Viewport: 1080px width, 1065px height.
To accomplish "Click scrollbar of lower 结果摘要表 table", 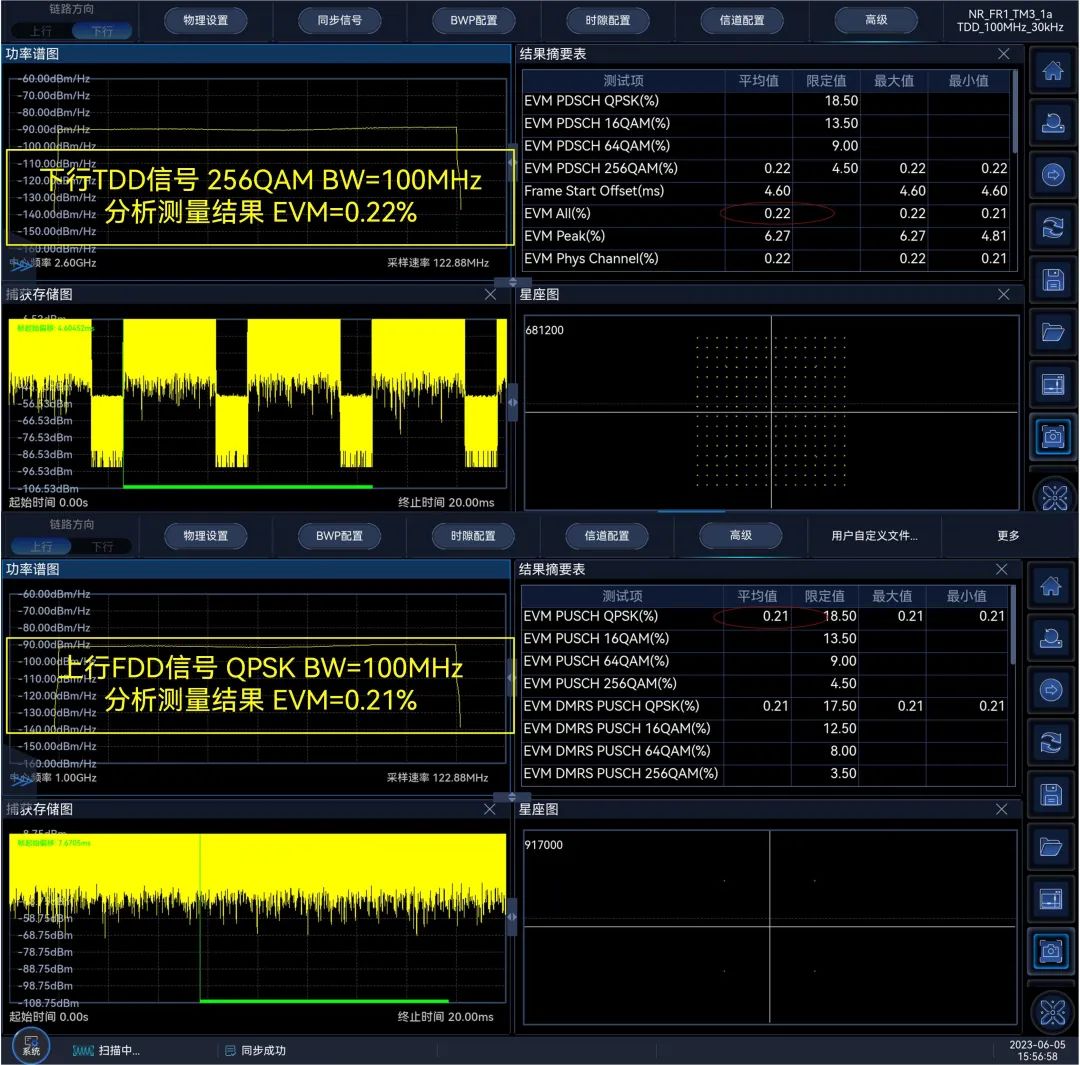I will pos(1012,625).
